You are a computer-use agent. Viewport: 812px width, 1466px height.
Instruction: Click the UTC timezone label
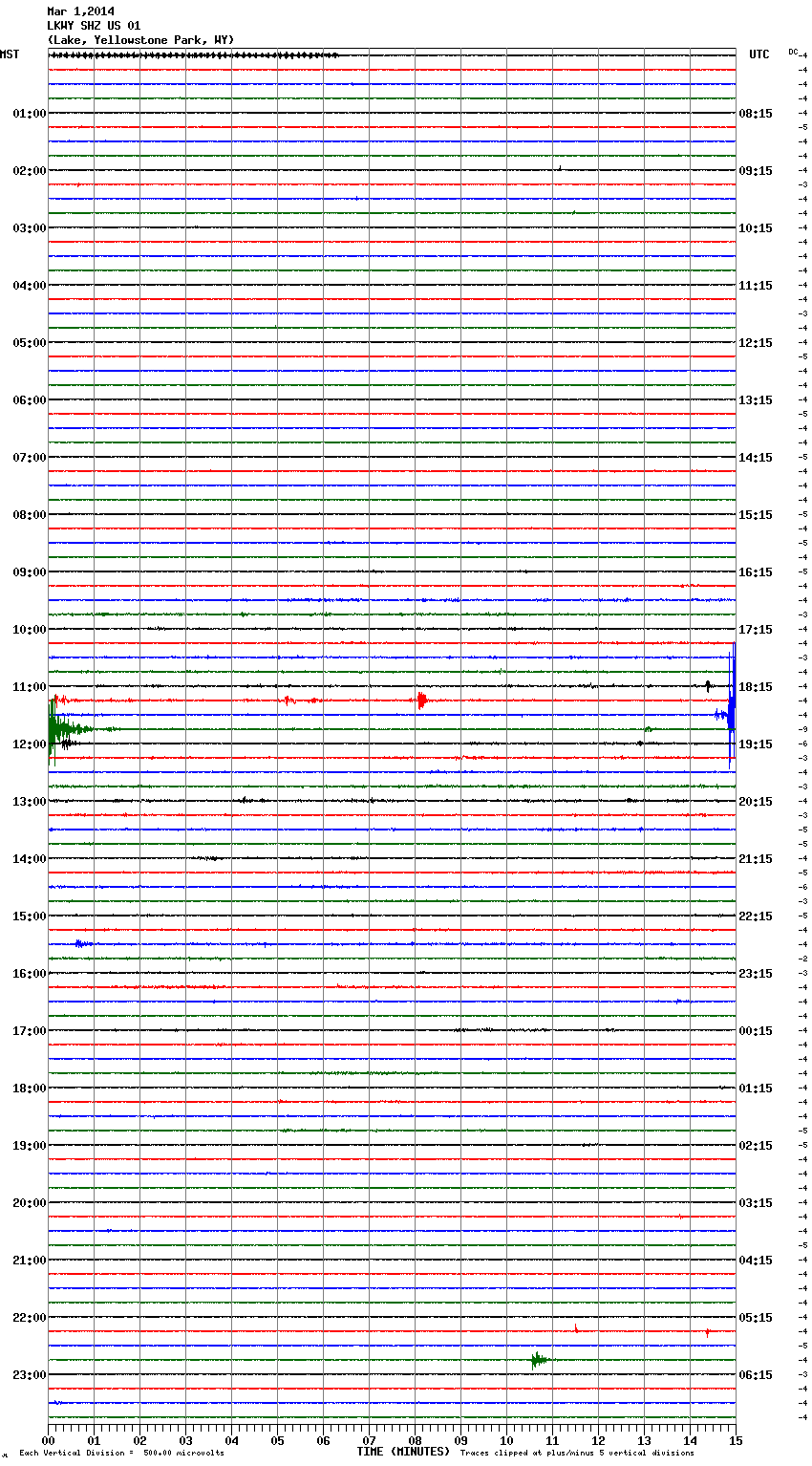(x=759, y=54)
